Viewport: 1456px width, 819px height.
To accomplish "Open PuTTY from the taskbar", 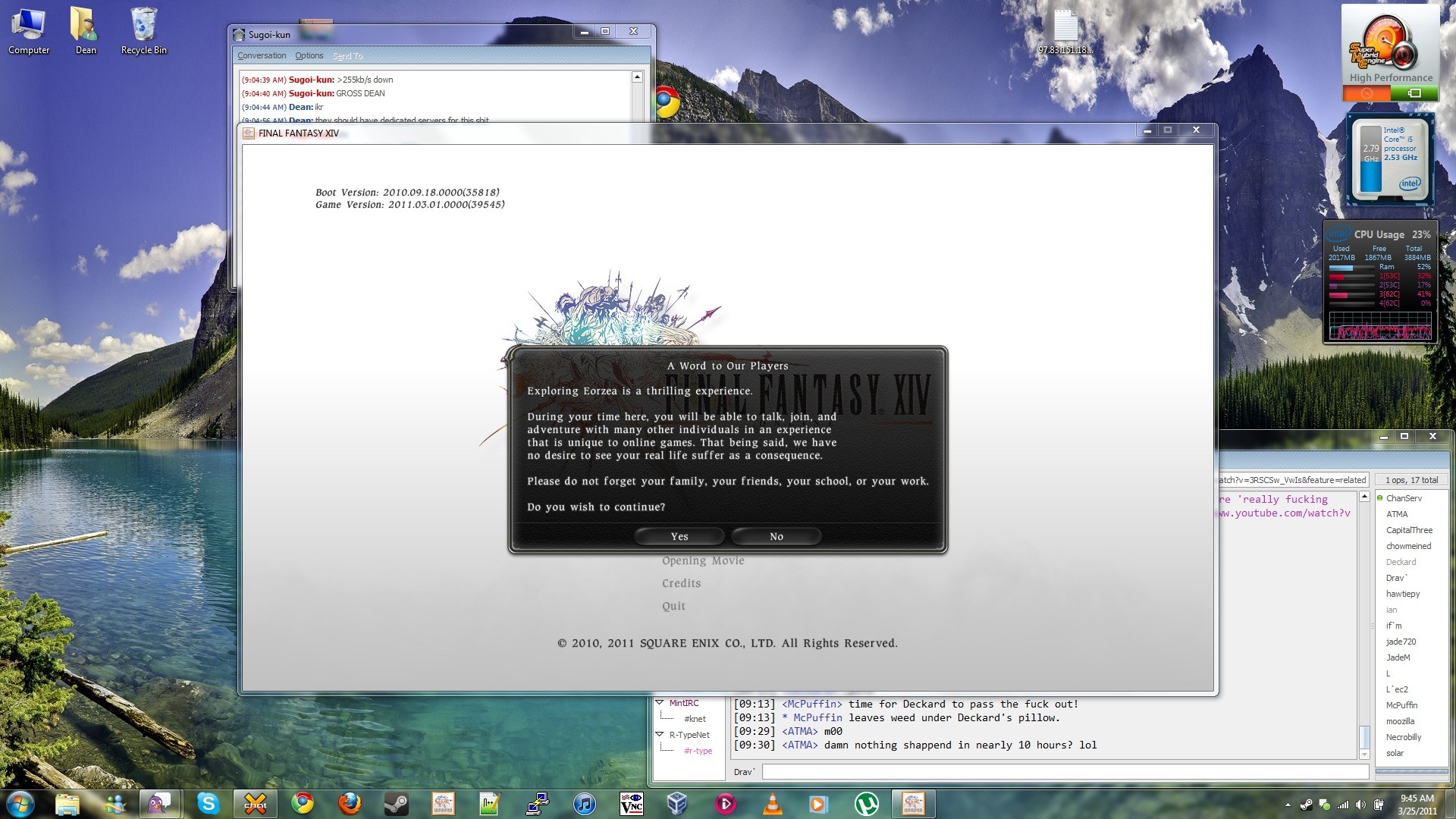I will tap(537, 803).
